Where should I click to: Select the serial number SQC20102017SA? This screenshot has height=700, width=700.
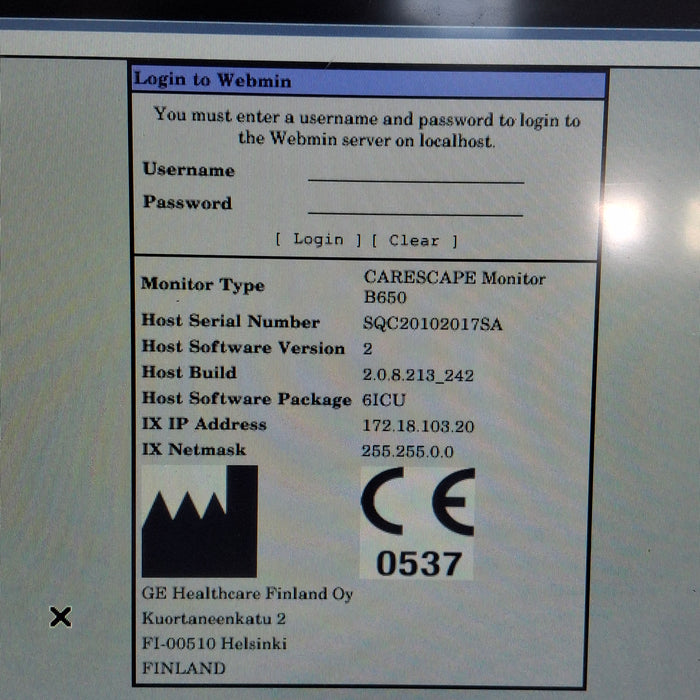pos(433,324)
